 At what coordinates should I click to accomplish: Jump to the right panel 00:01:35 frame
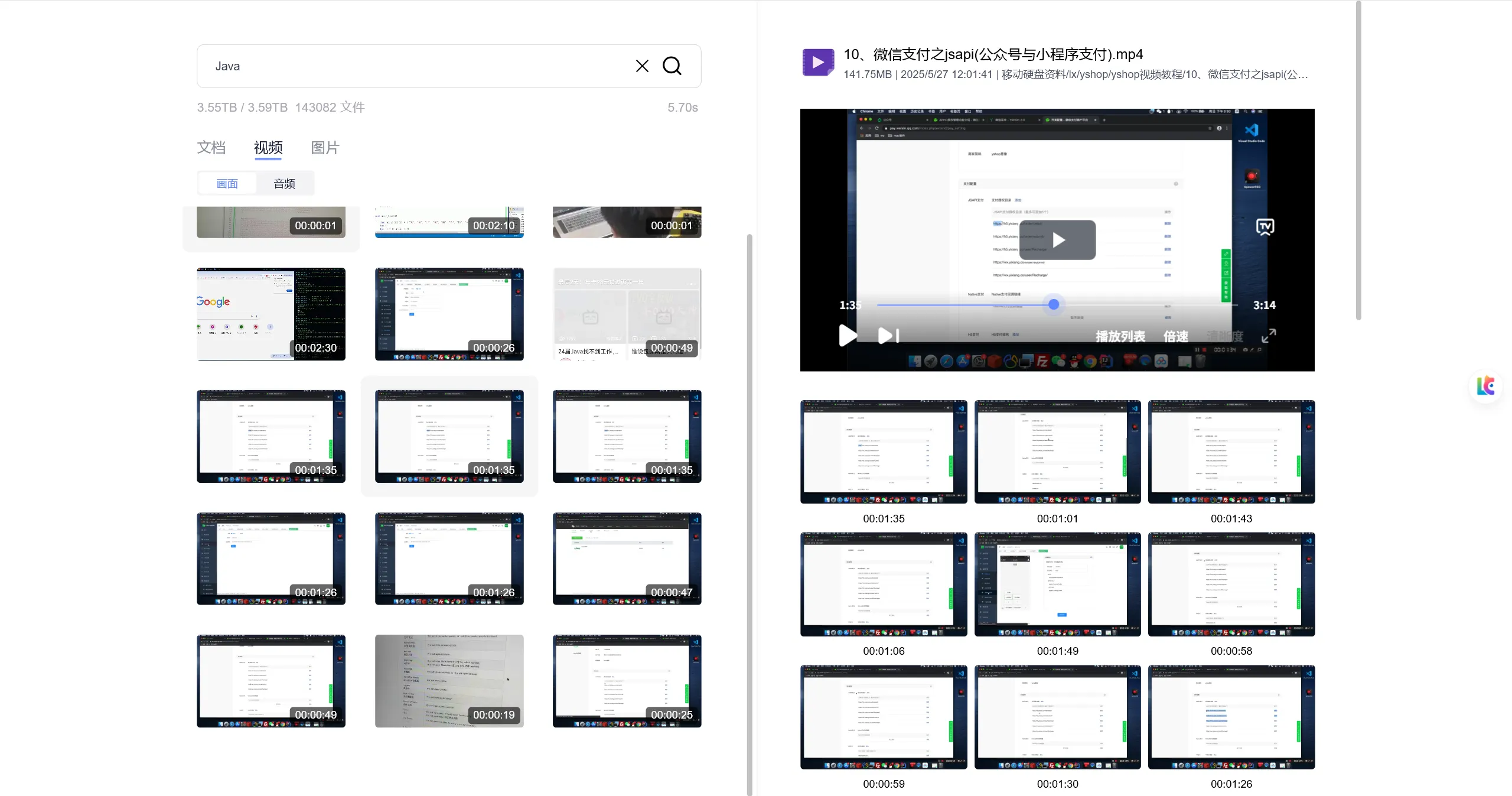pos(884,452)
